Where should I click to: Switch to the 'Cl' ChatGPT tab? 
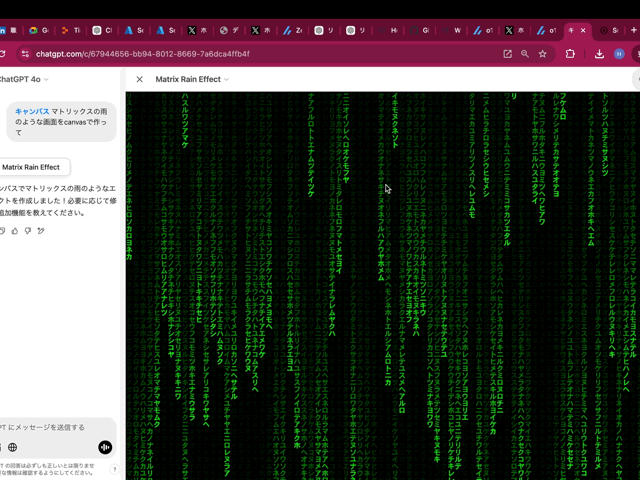pos(102,30)
